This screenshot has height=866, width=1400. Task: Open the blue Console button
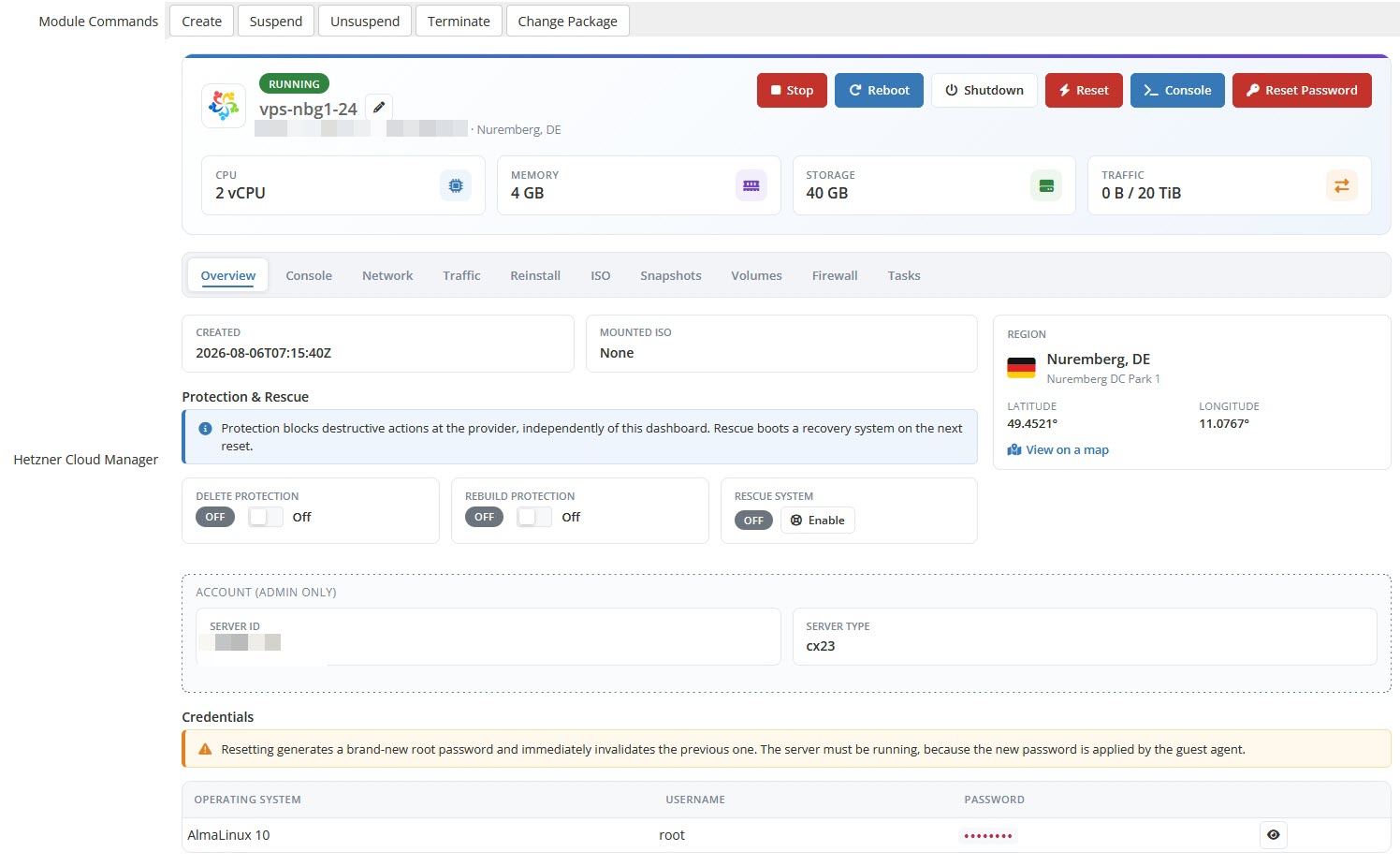click(x=1177, y=90)
